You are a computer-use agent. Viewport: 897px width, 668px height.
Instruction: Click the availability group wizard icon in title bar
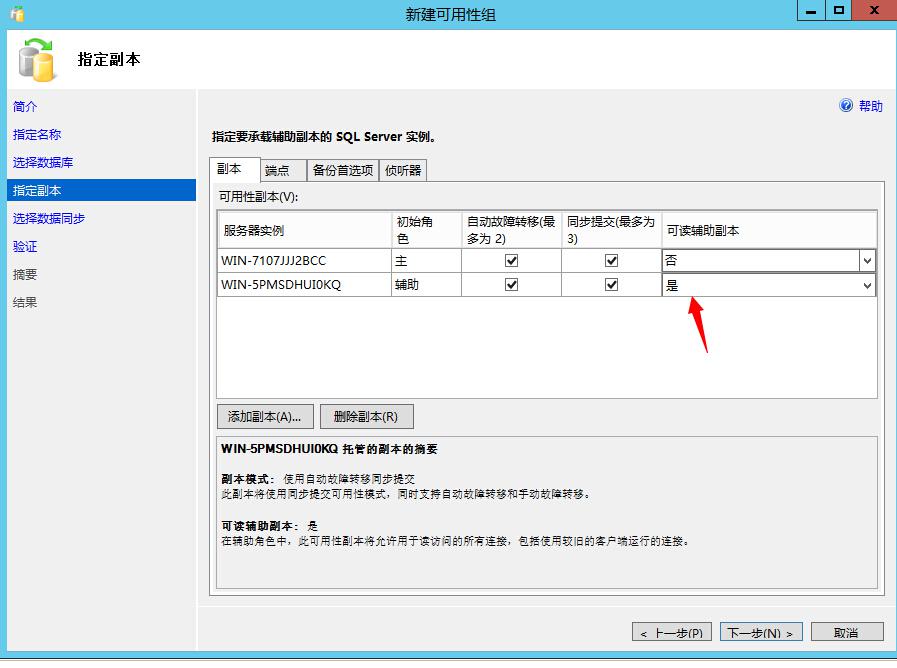(x=17, y=14)
